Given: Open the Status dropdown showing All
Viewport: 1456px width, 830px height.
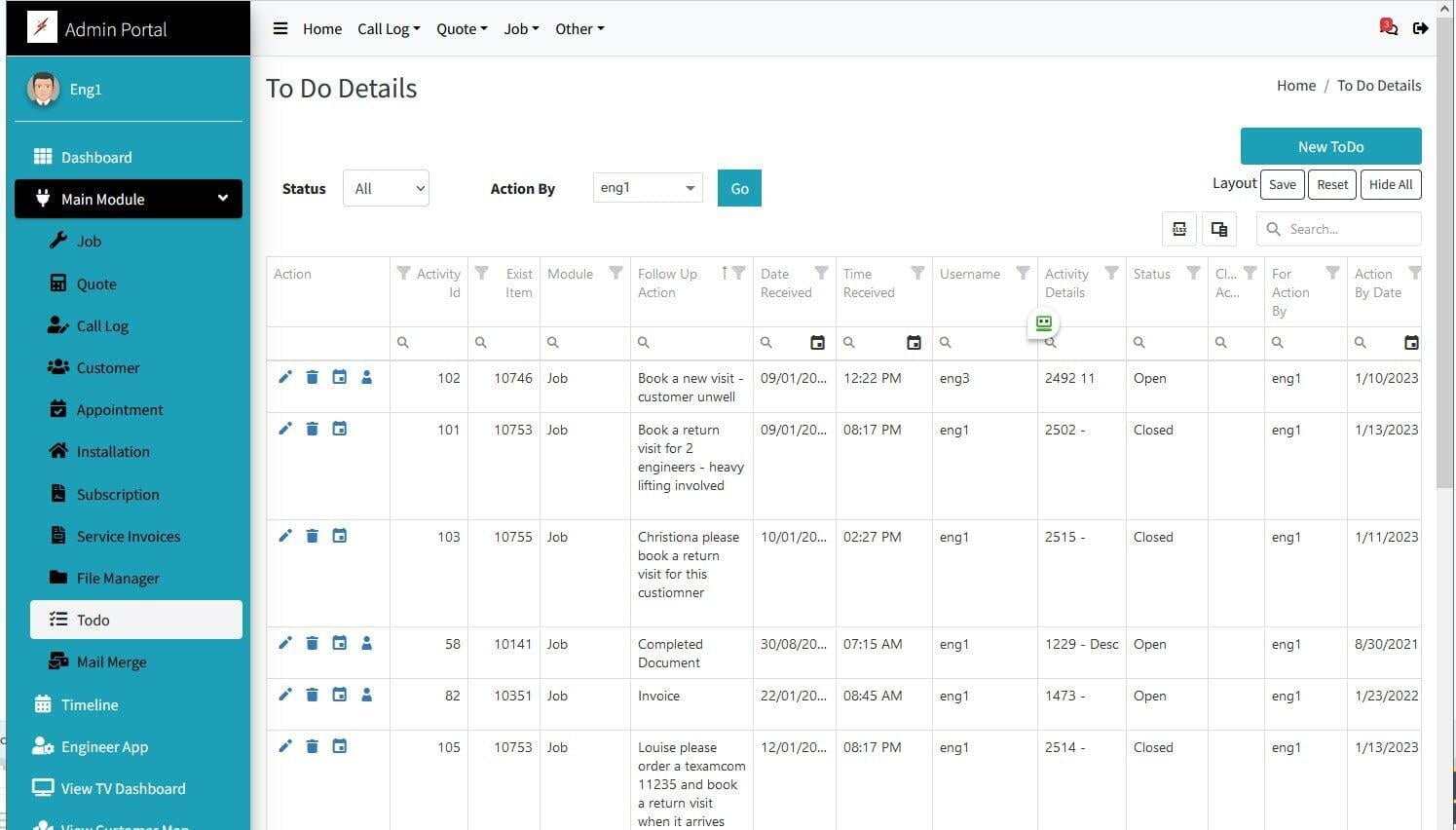Looking at the screenshot, I should [x=386, y=188].
